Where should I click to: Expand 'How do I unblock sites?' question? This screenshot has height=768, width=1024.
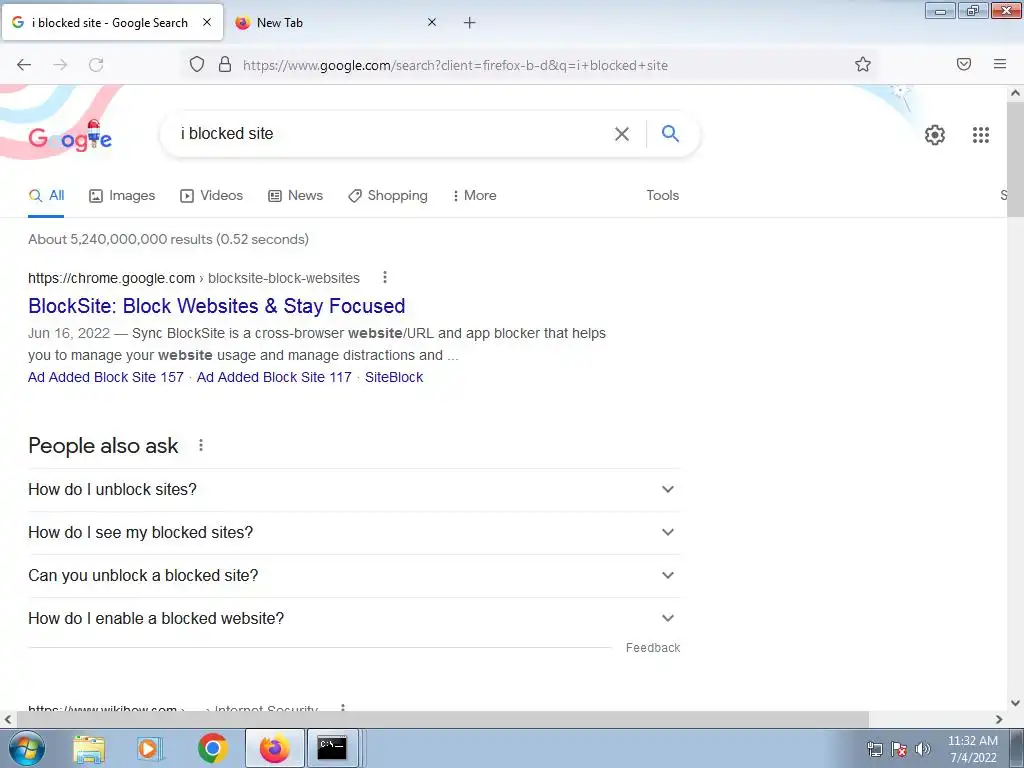click(354, 490)
